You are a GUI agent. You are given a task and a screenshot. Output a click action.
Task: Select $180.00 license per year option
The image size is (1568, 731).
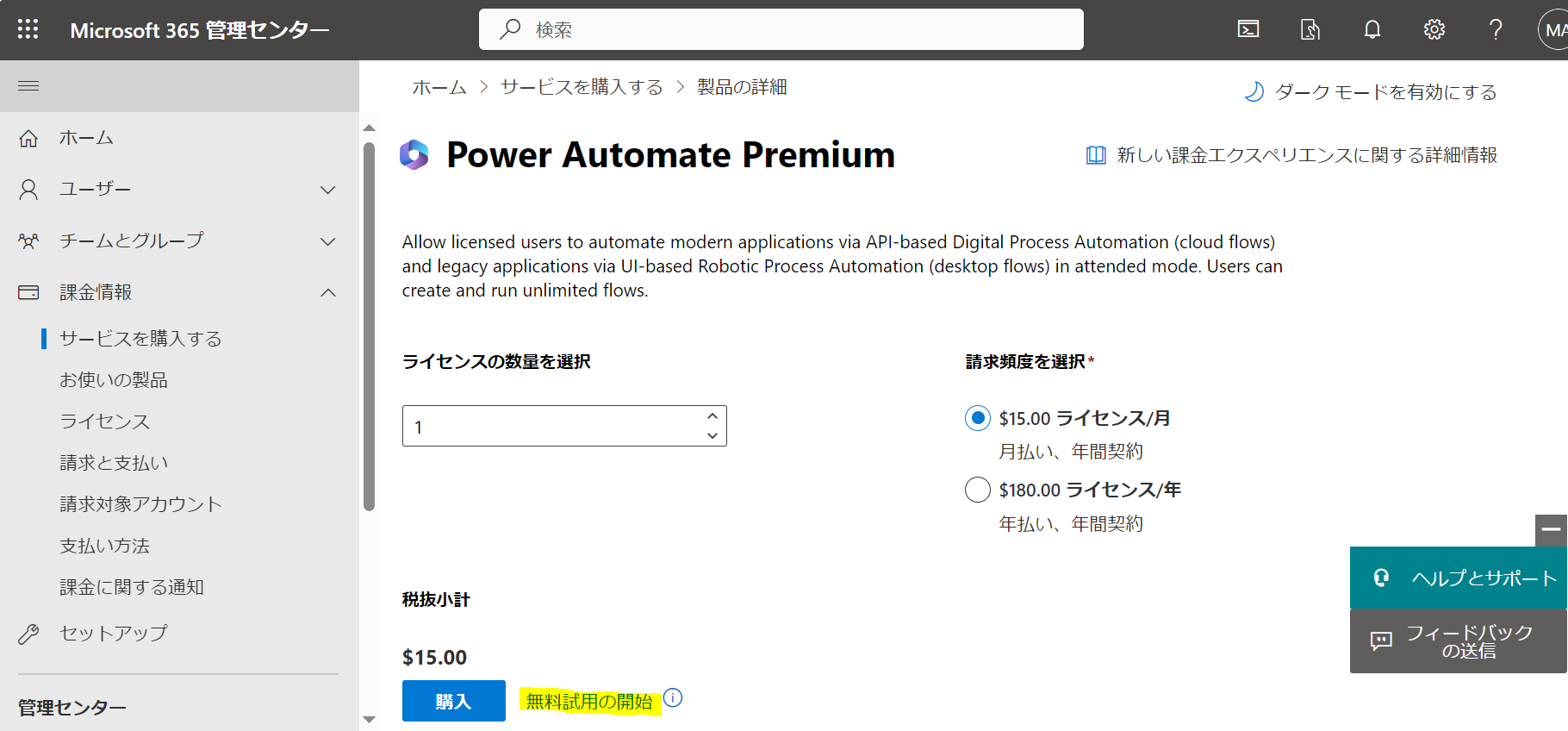(978, 490)
